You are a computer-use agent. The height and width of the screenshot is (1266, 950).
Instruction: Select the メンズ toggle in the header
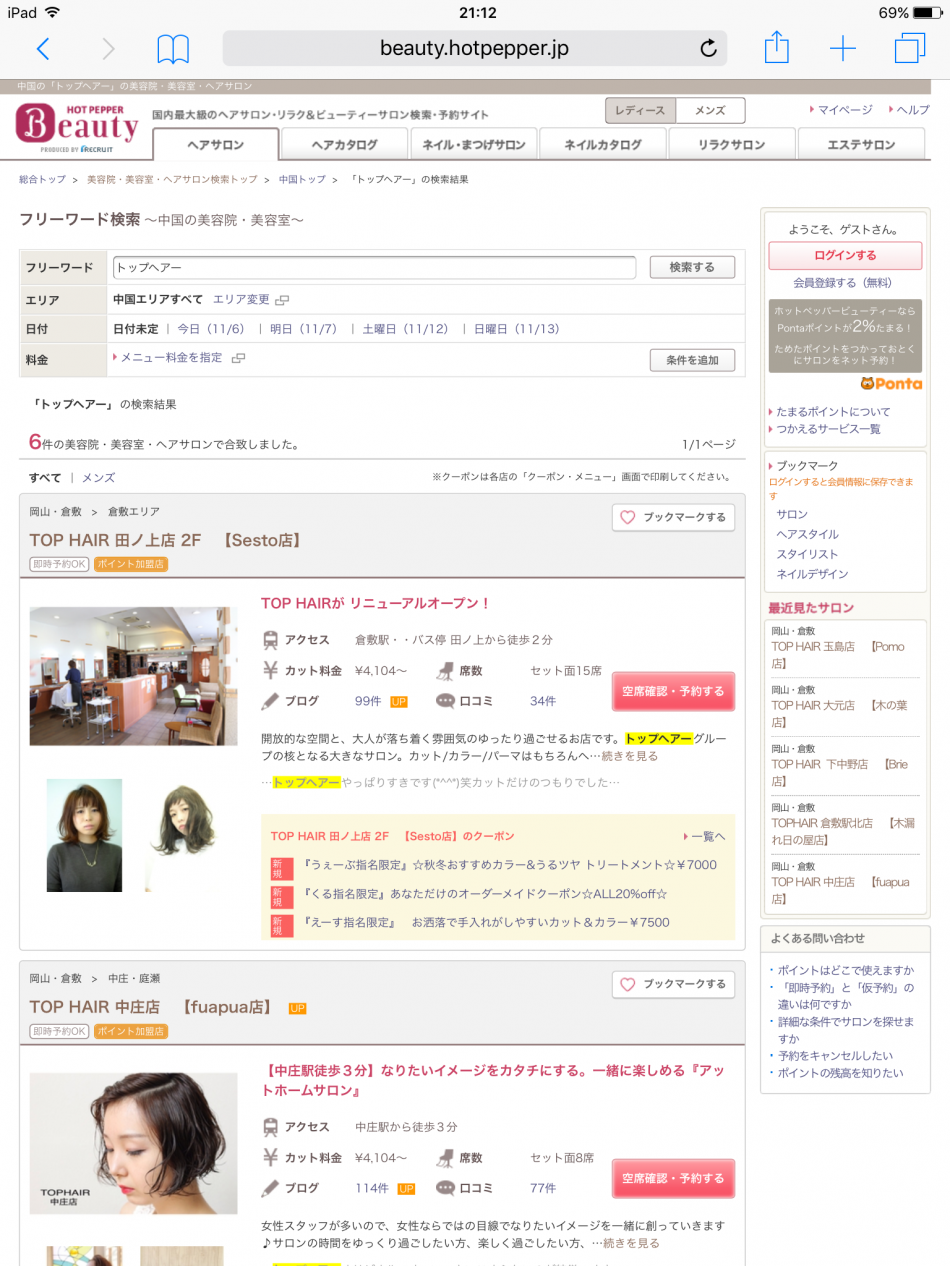click(x=710, y=110)
